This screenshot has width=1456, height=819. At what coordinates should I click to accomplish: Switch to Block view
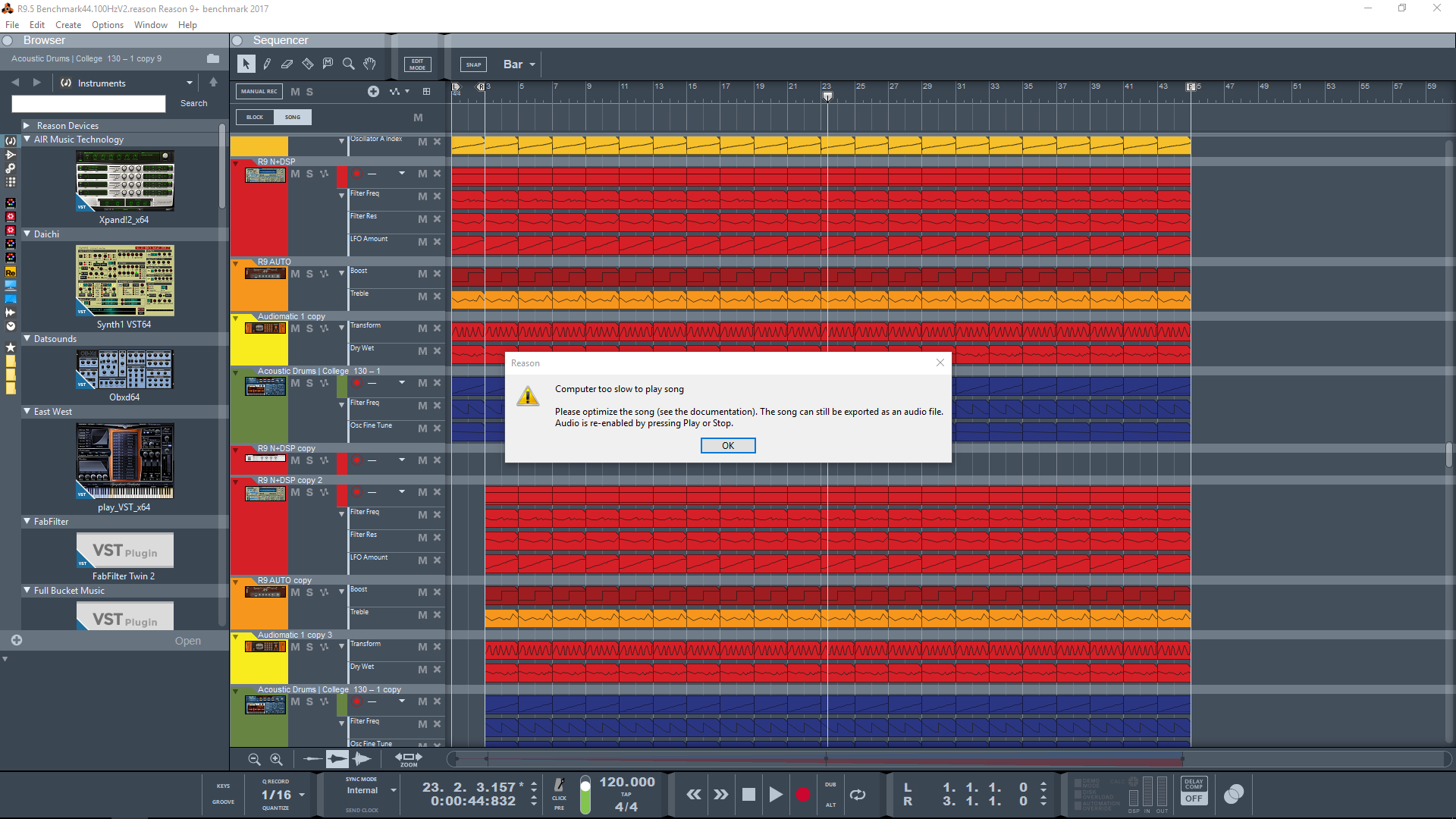[x=255, y=118]
